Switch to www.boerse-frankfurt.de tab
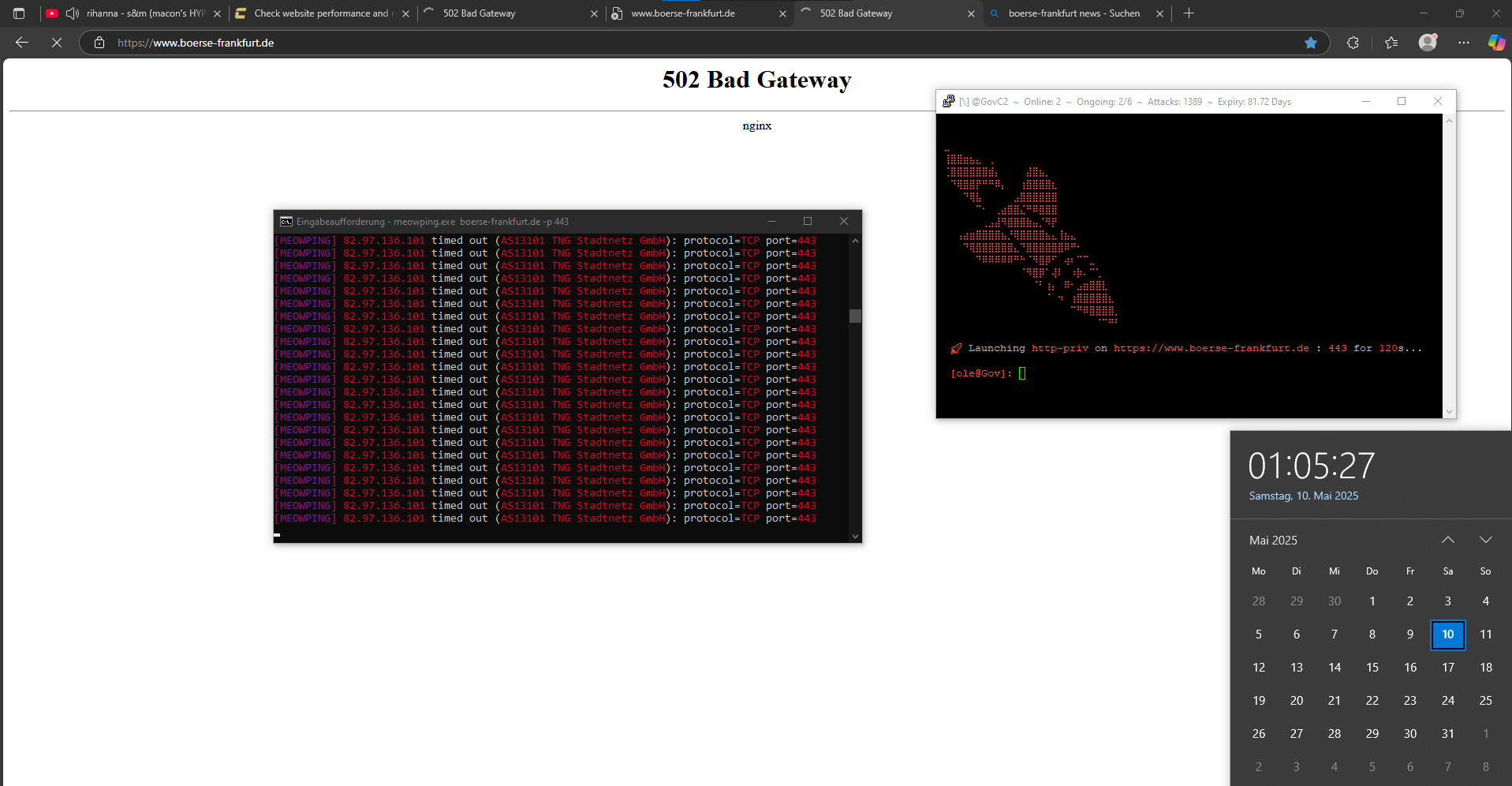The height and width of the screenshot is (786, 1512). click(x=698, y=13)
